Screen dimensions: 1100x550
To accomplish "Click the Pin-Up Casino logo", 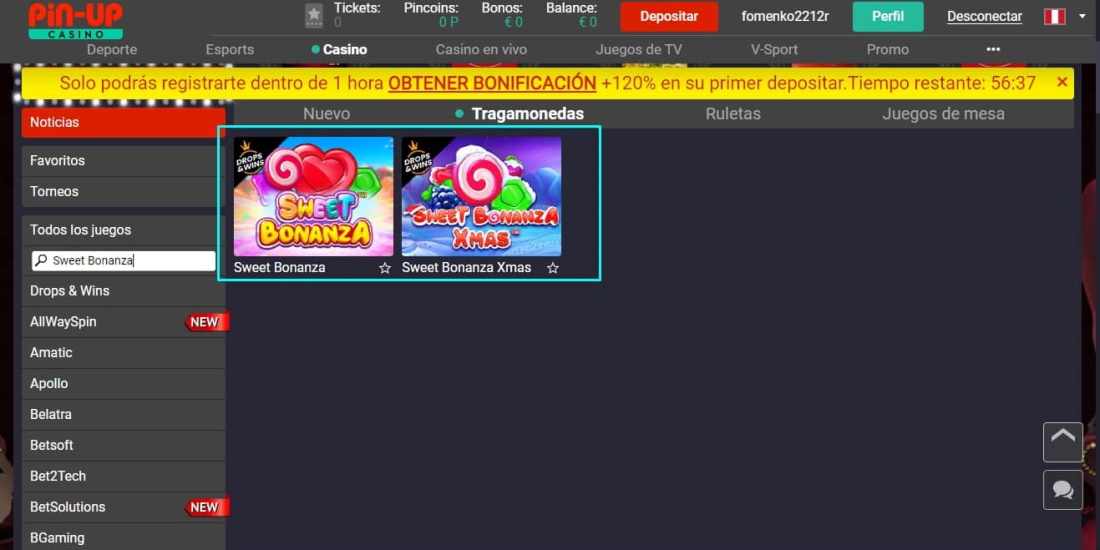I will pos(75,20).
